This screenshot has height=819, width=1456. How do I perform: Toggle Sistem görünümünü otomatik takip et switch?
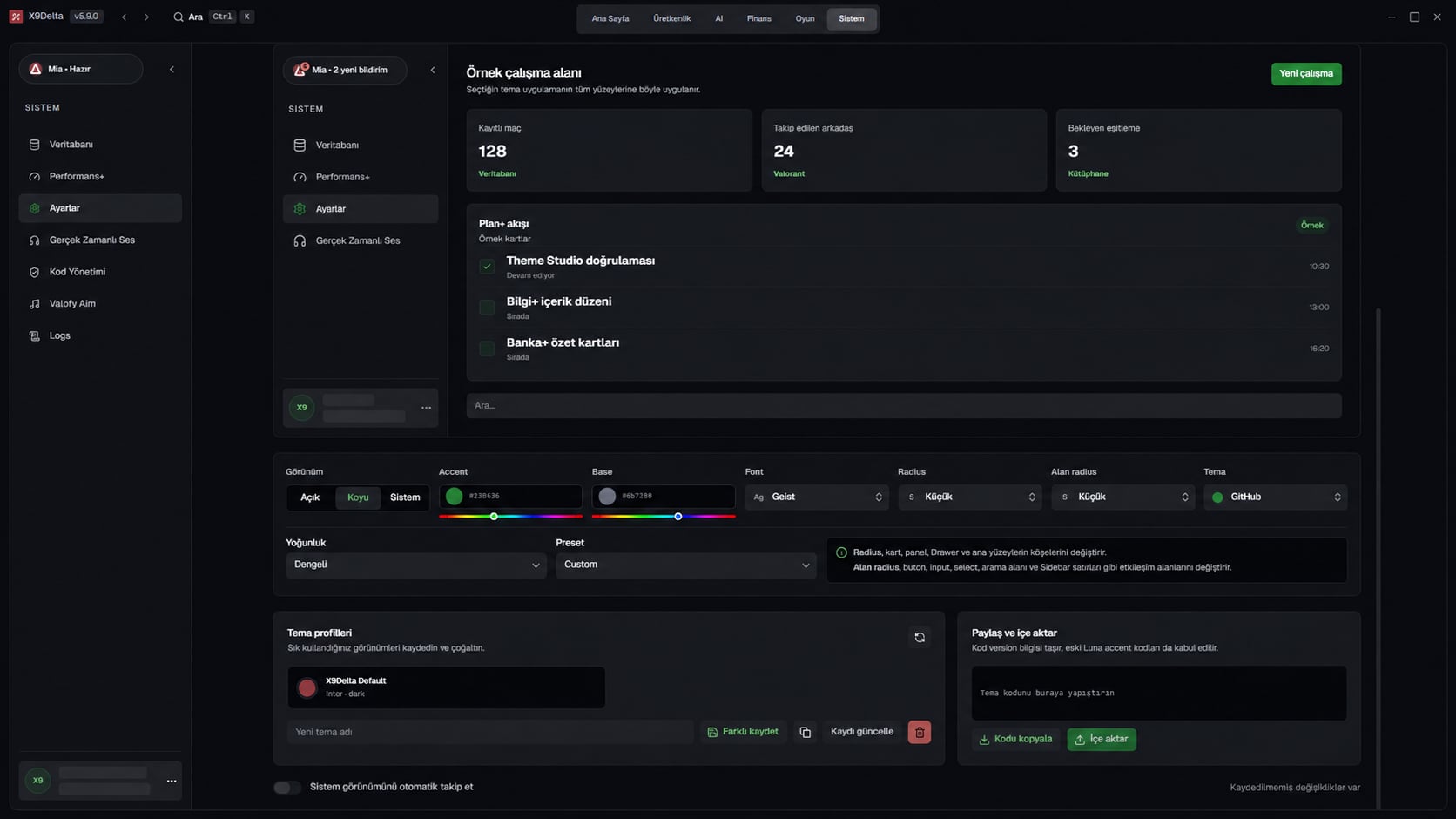tap(287, 788)
